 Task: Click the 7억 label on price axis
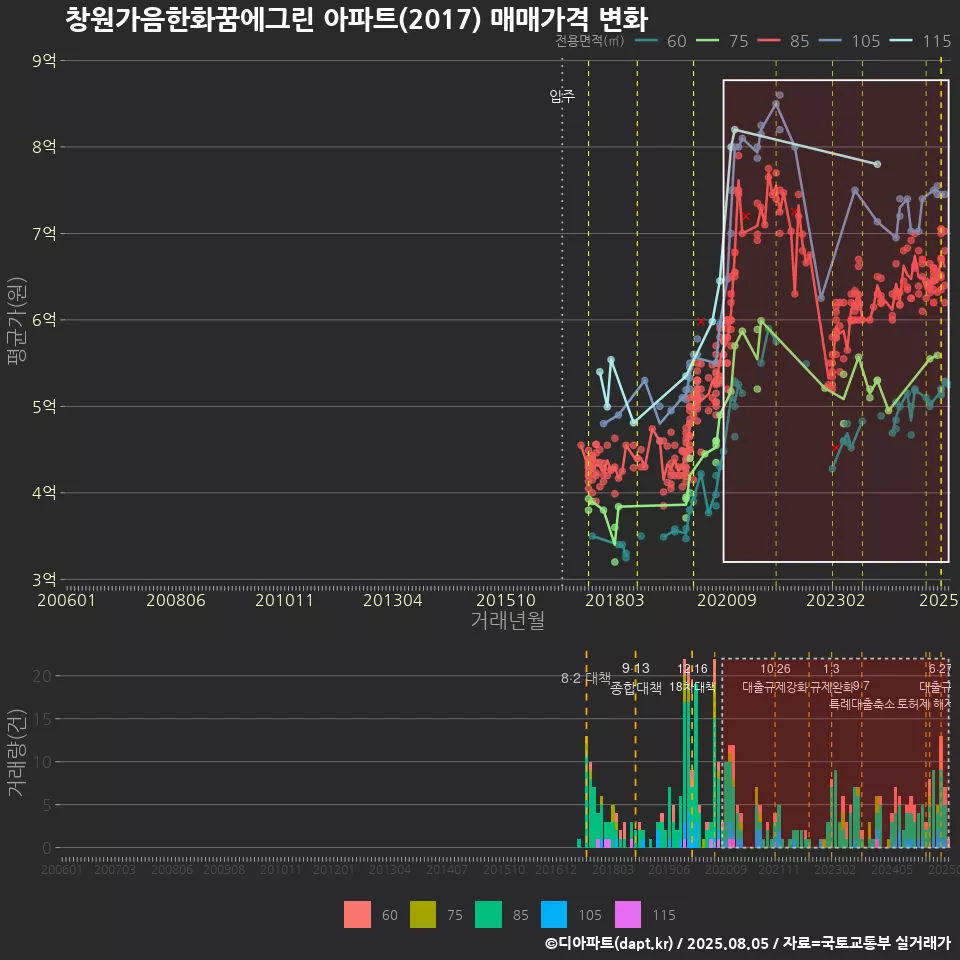coord(44,233)
